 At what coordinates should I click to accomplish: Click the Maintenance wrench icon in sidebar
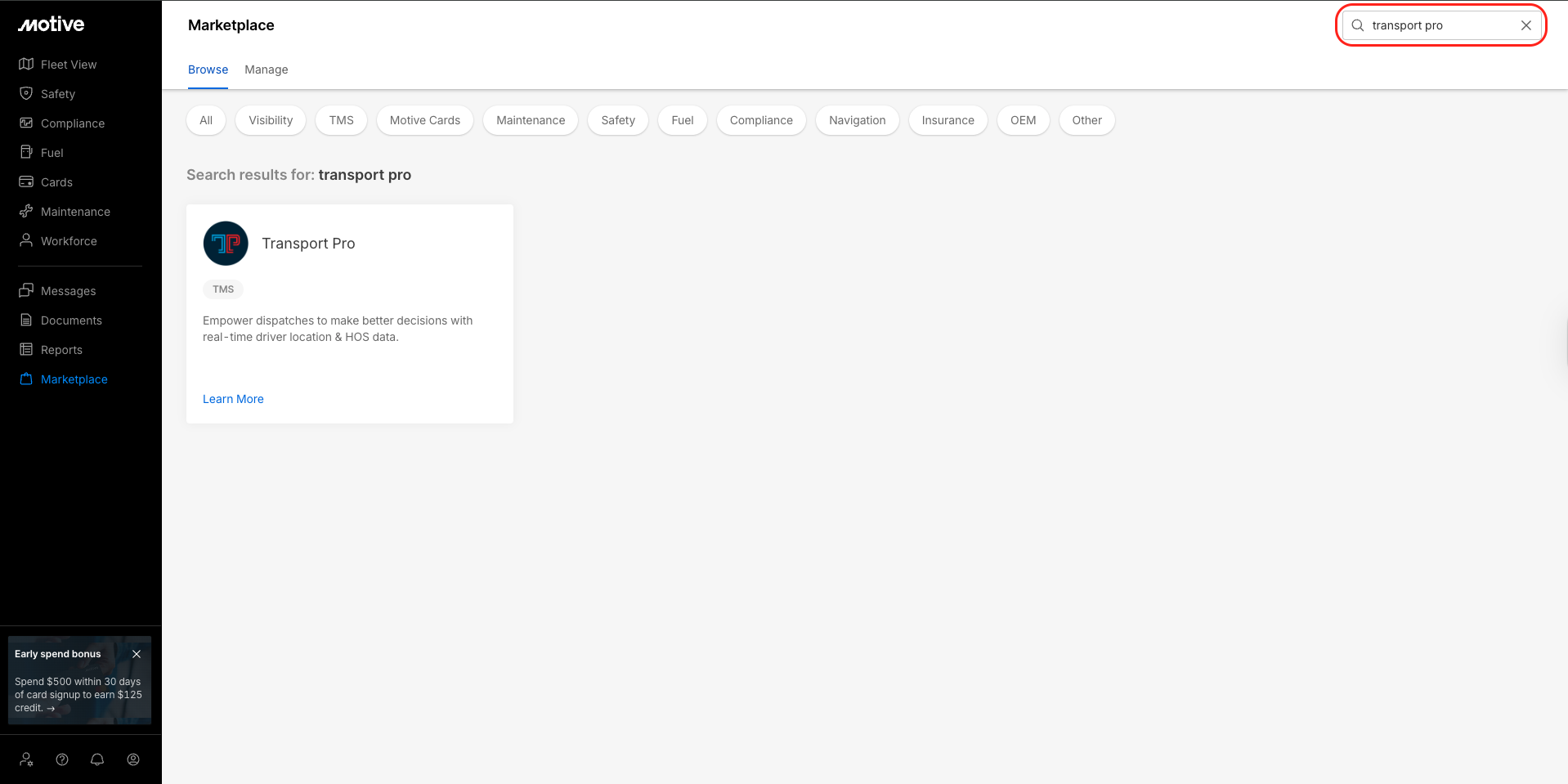click(26, 211)
